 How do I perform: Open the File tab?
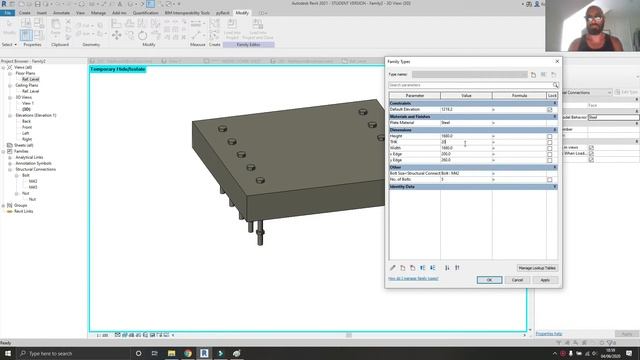[x=8, y=13]
